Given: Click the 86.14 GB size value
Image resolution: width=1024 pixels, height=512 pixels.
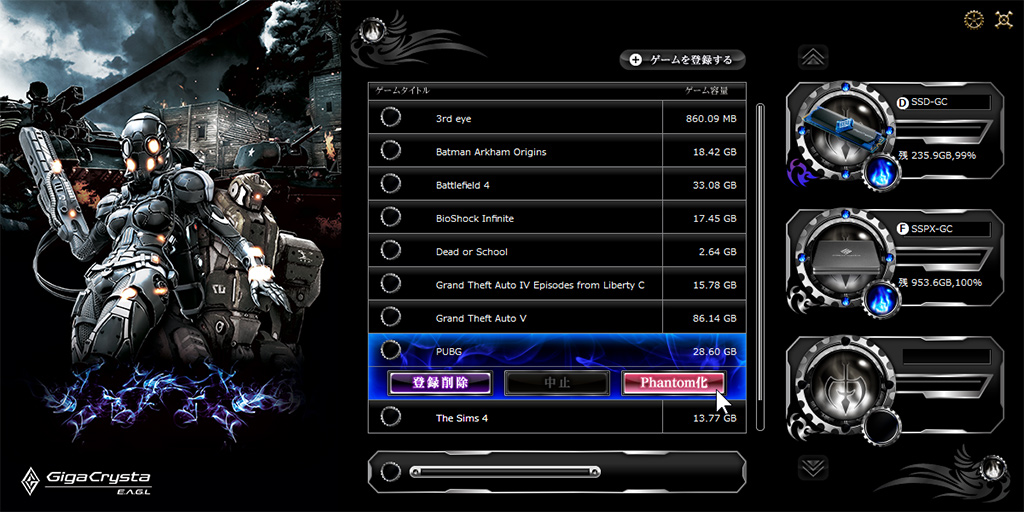Looking at the screenshot, I should coord(714,318).
